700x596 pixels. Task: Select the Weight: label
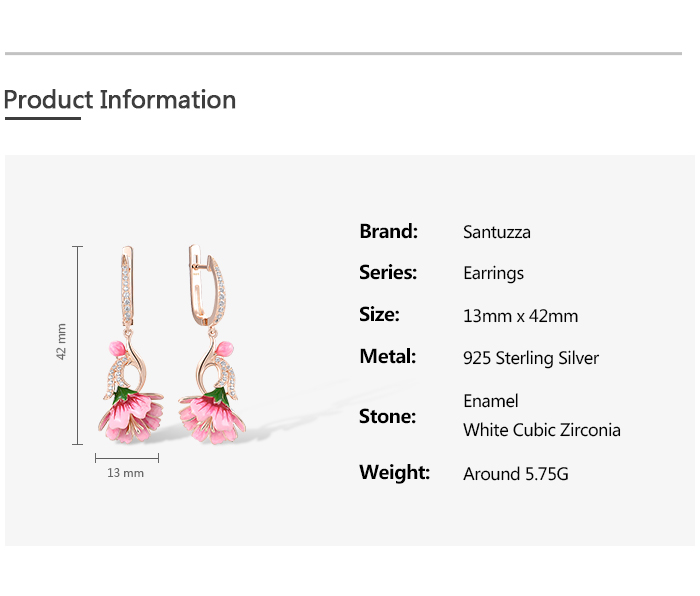[394, 472]
